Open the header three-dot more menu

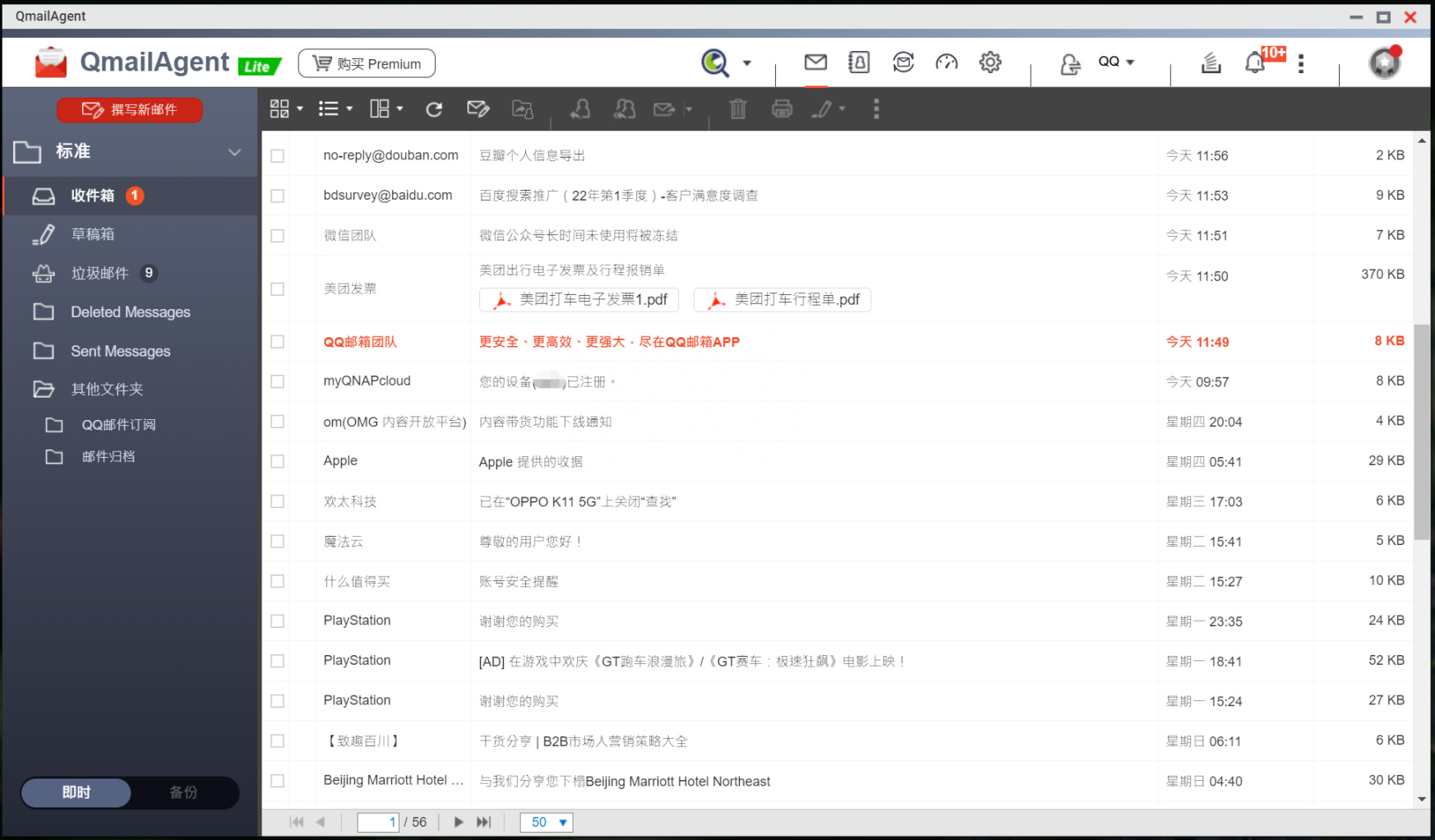(x=1300, y=63)
